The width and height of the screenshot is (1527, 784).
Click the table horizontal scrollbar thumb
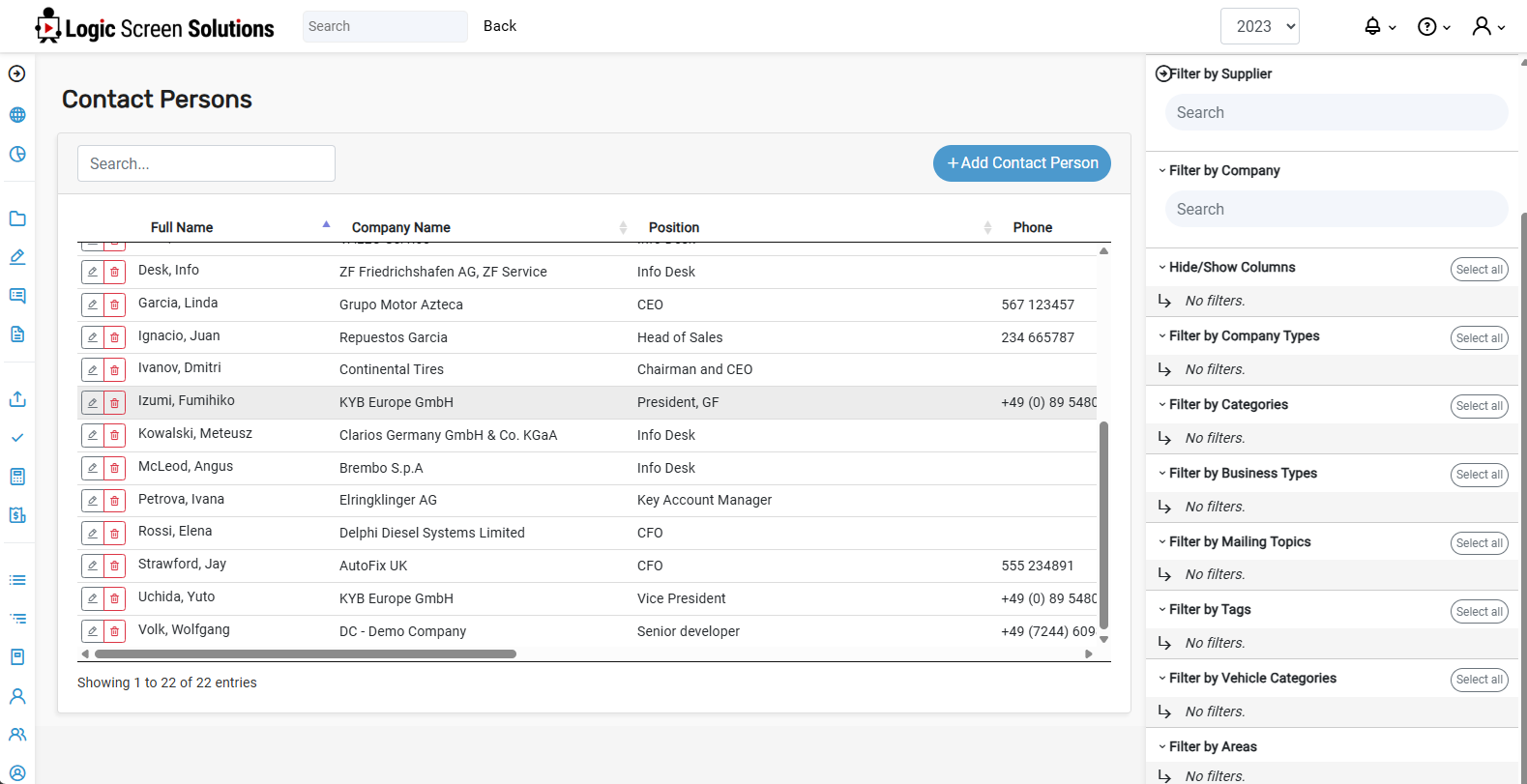pyautogui.click(x=306, y=653)
